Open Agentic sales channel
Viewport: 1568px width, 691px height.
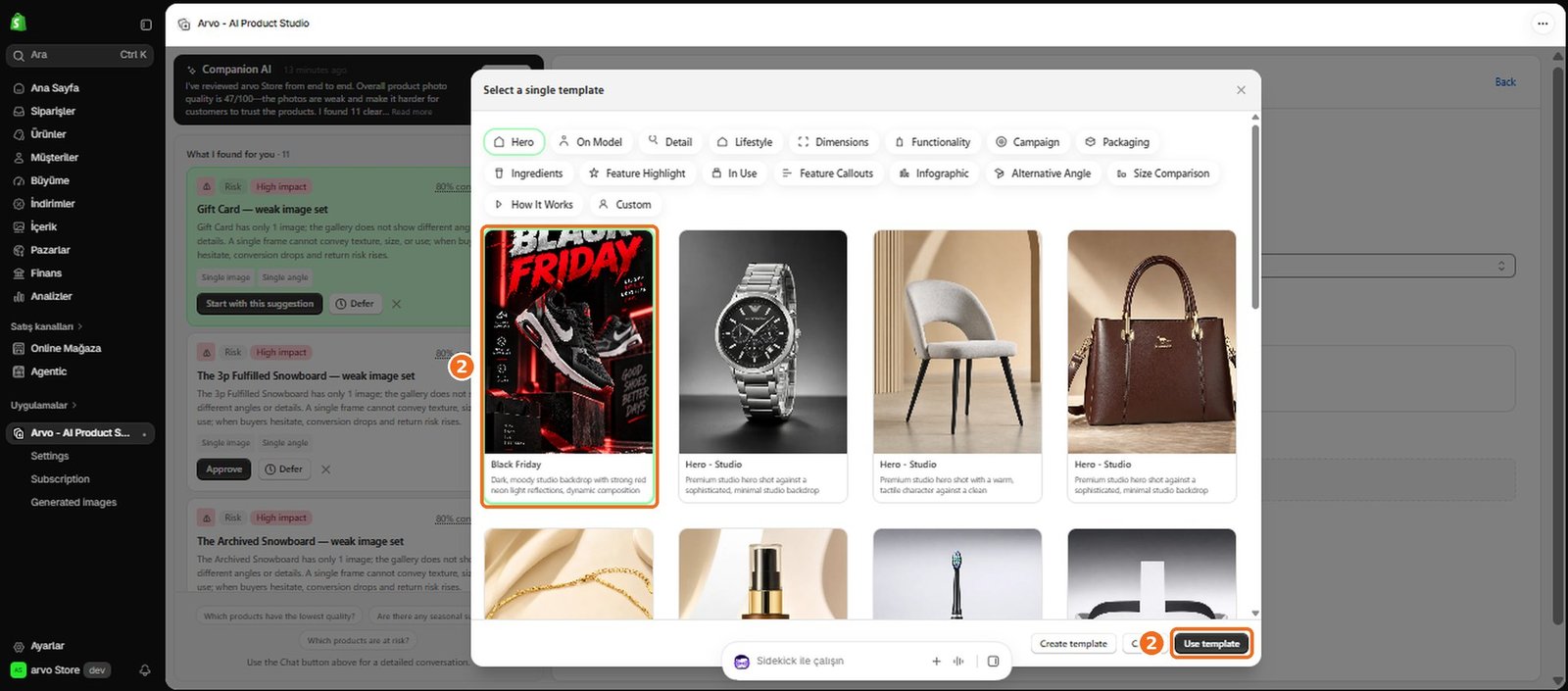click(49, 372)
